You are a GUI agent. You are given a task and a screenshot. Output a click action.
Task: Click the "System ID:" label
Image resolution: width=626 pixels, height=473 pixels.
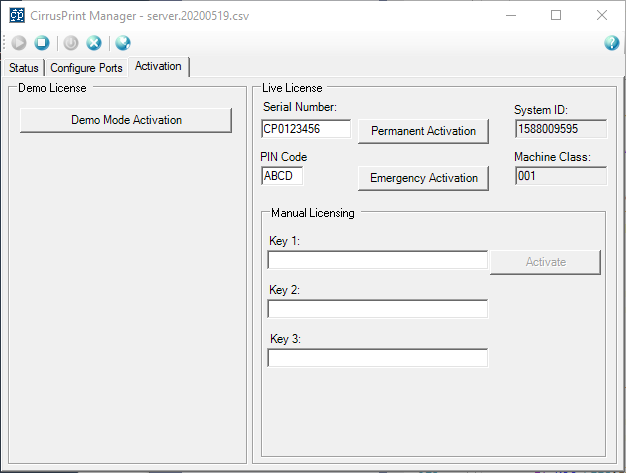(x=541, y=110)
